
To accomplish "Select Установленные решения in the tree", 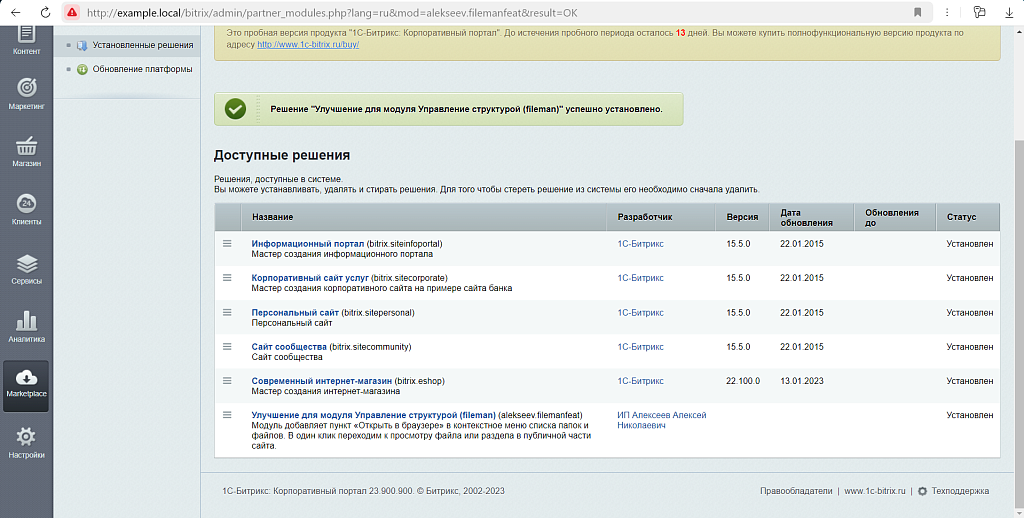I will (142, 45).
